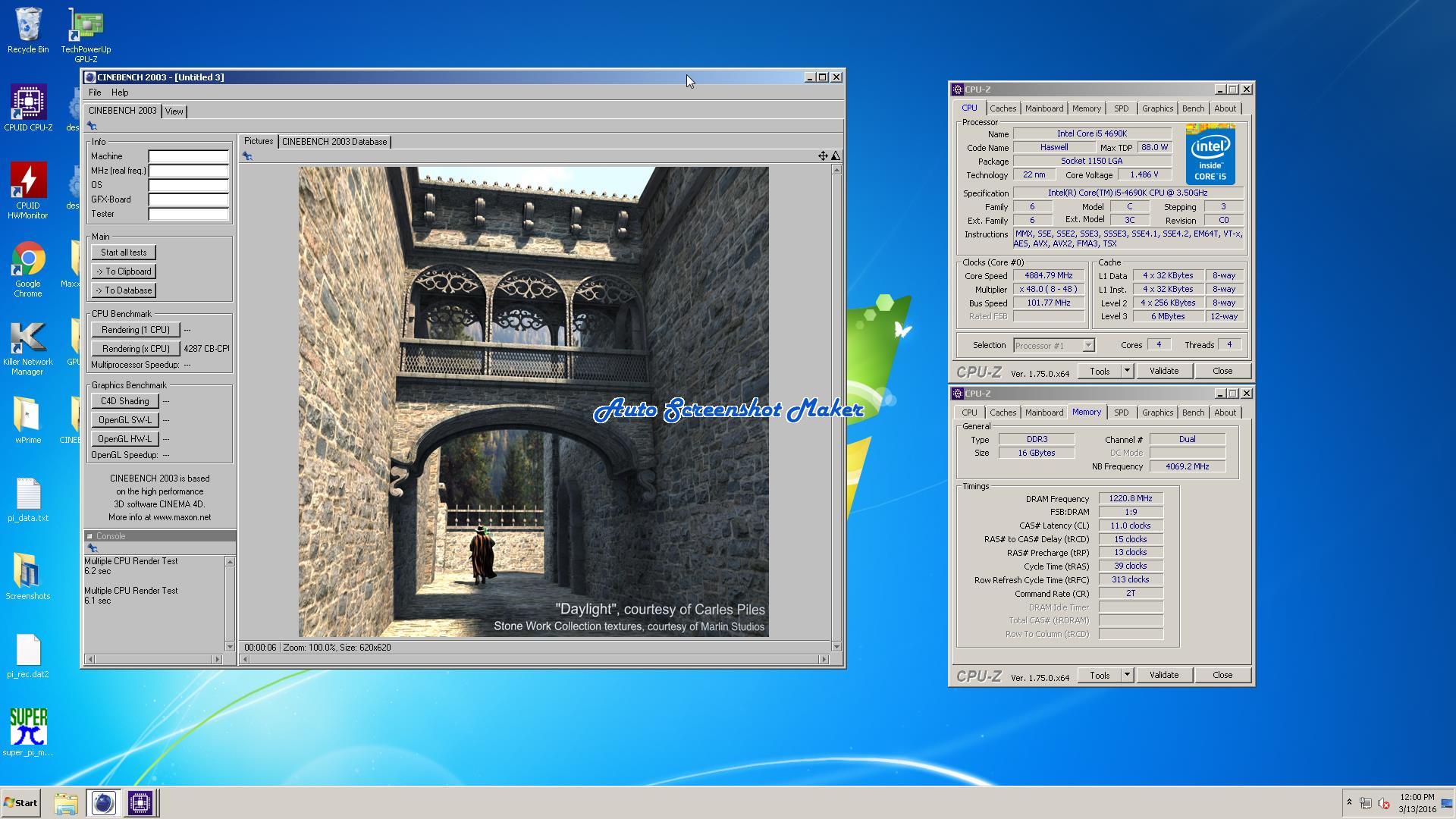
Task: Click Start all tests button
Action: 124,253
